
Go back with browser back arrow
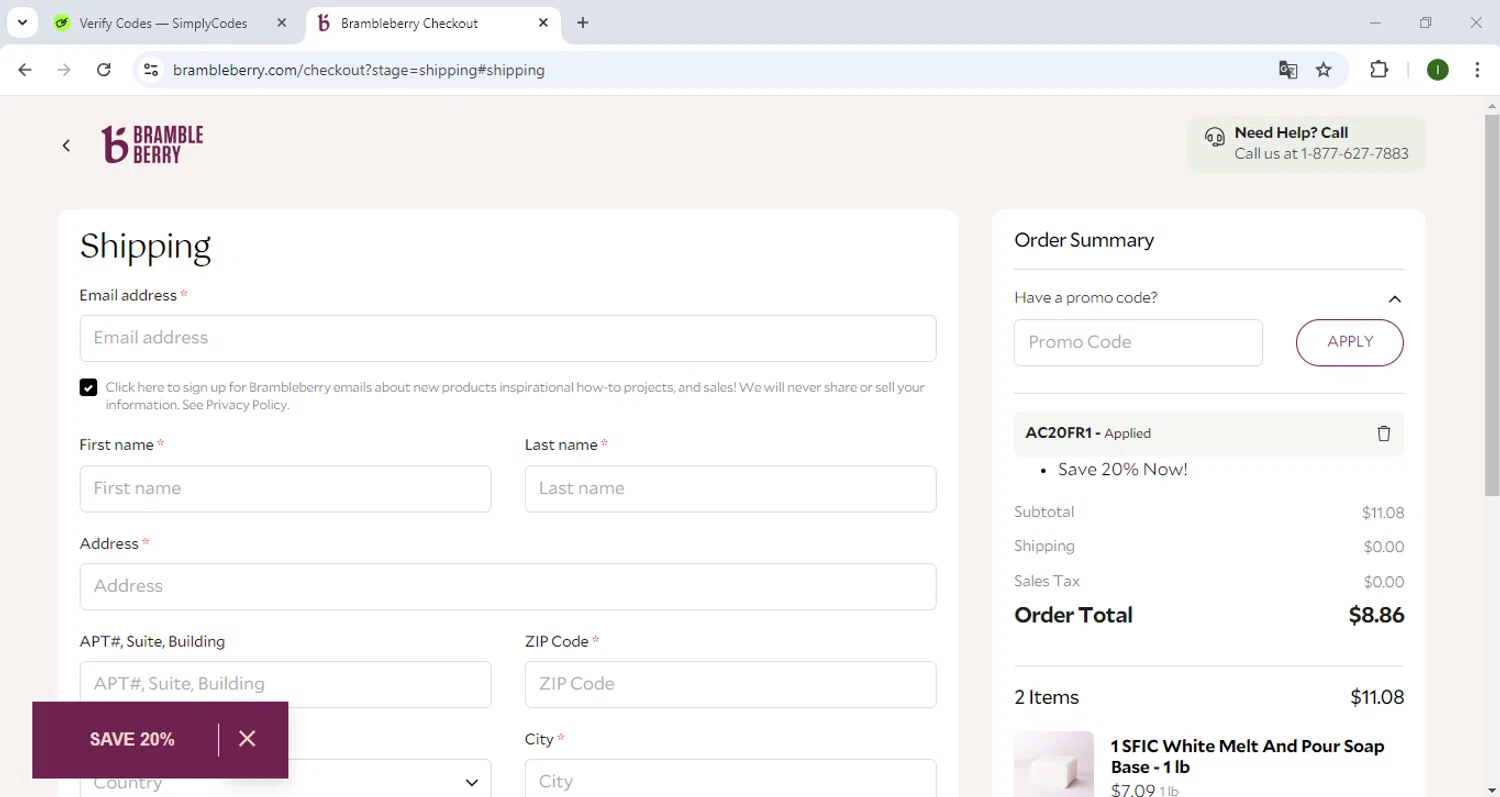click(25, 70)
